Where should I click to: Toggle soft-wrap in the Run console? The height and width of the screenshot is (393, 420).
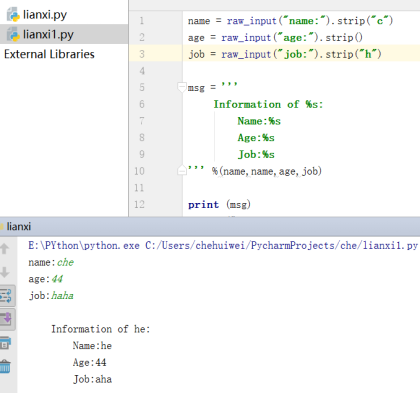tap(6, 296)
